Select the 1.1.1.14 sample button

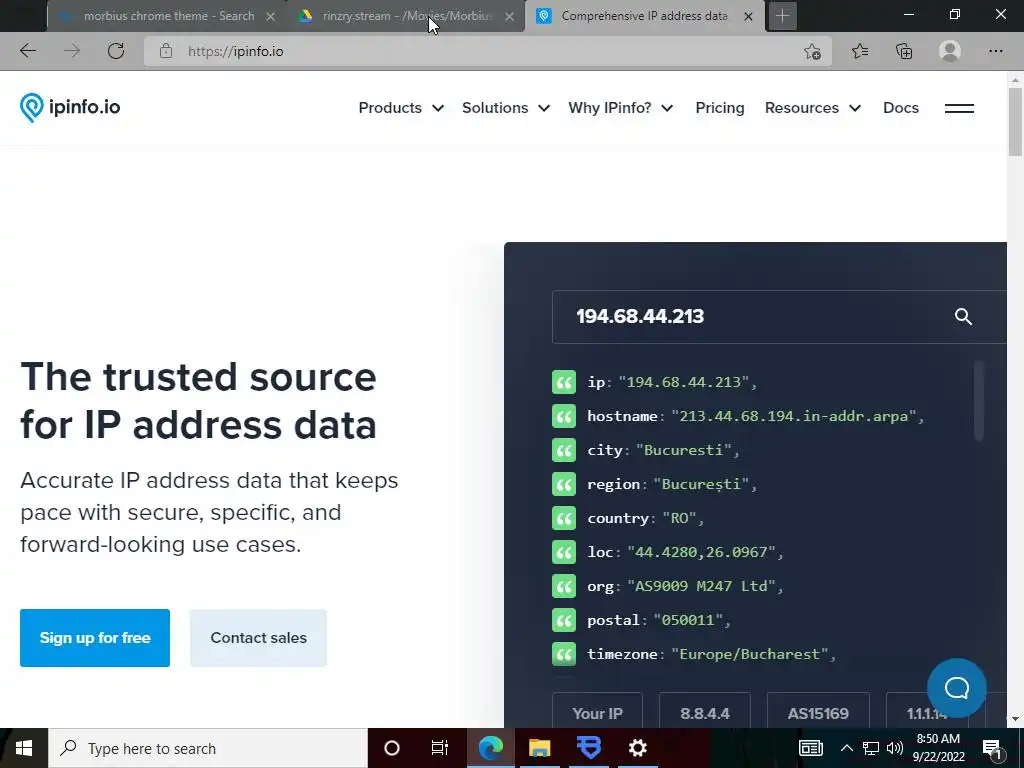927,712
